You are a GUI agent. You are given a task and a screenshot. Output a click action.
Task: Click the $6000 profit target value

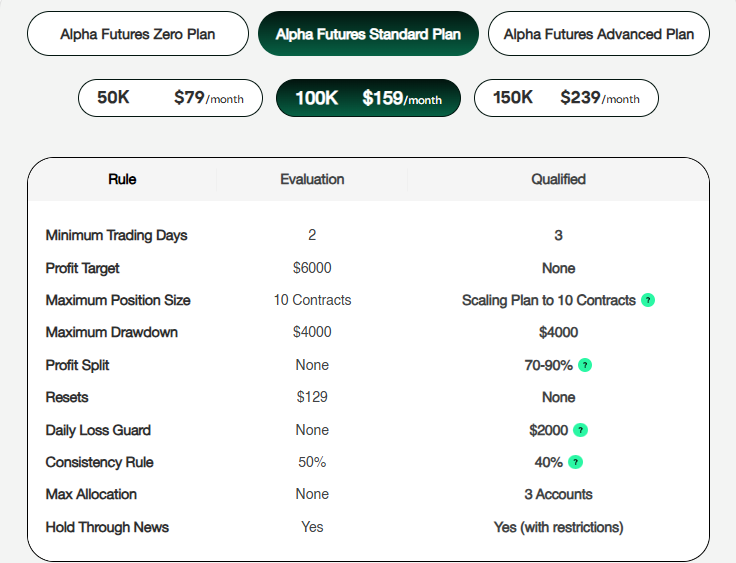[312, 268]
